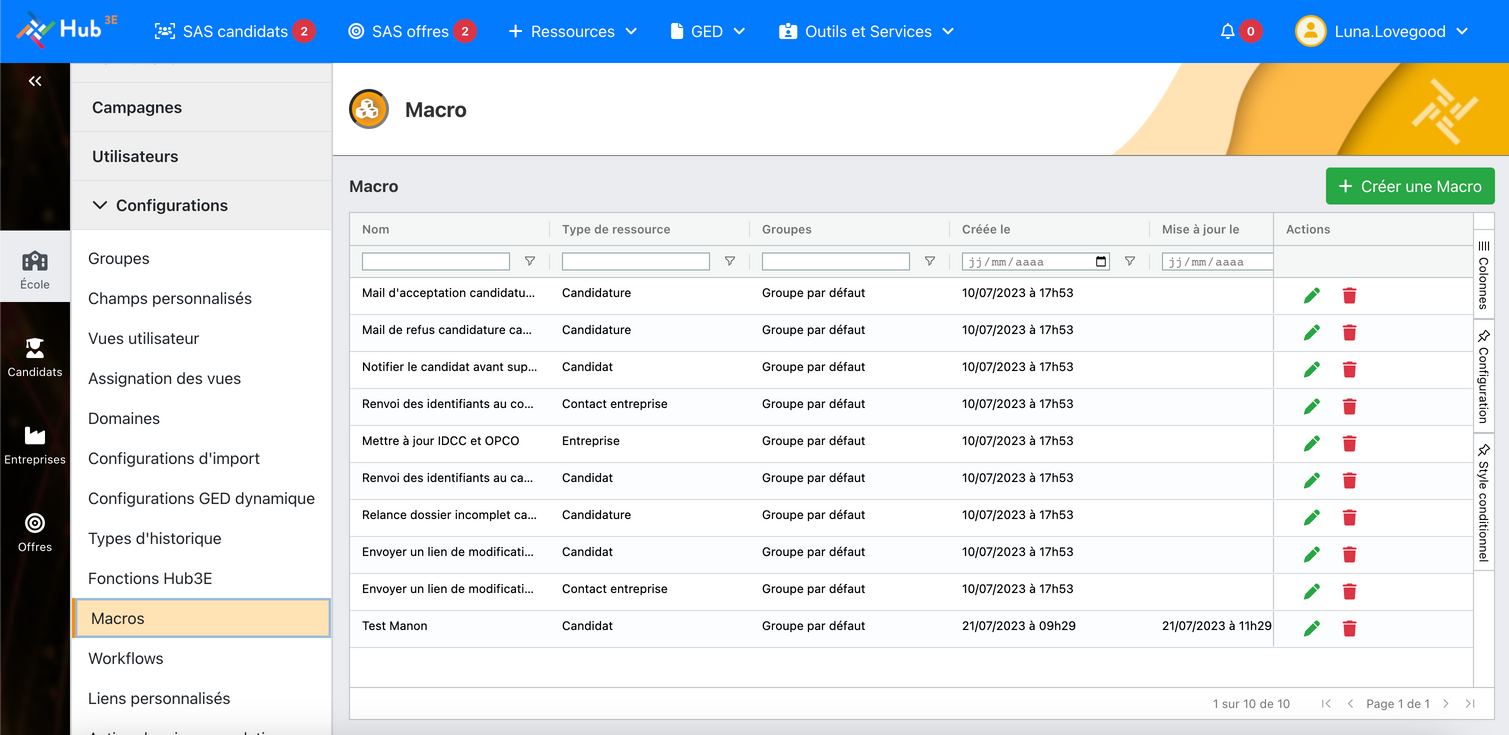Edit the Mail d'acceptation candidature macro
The width and height of the screenshot is (1509, 735).
[1312, 295]
